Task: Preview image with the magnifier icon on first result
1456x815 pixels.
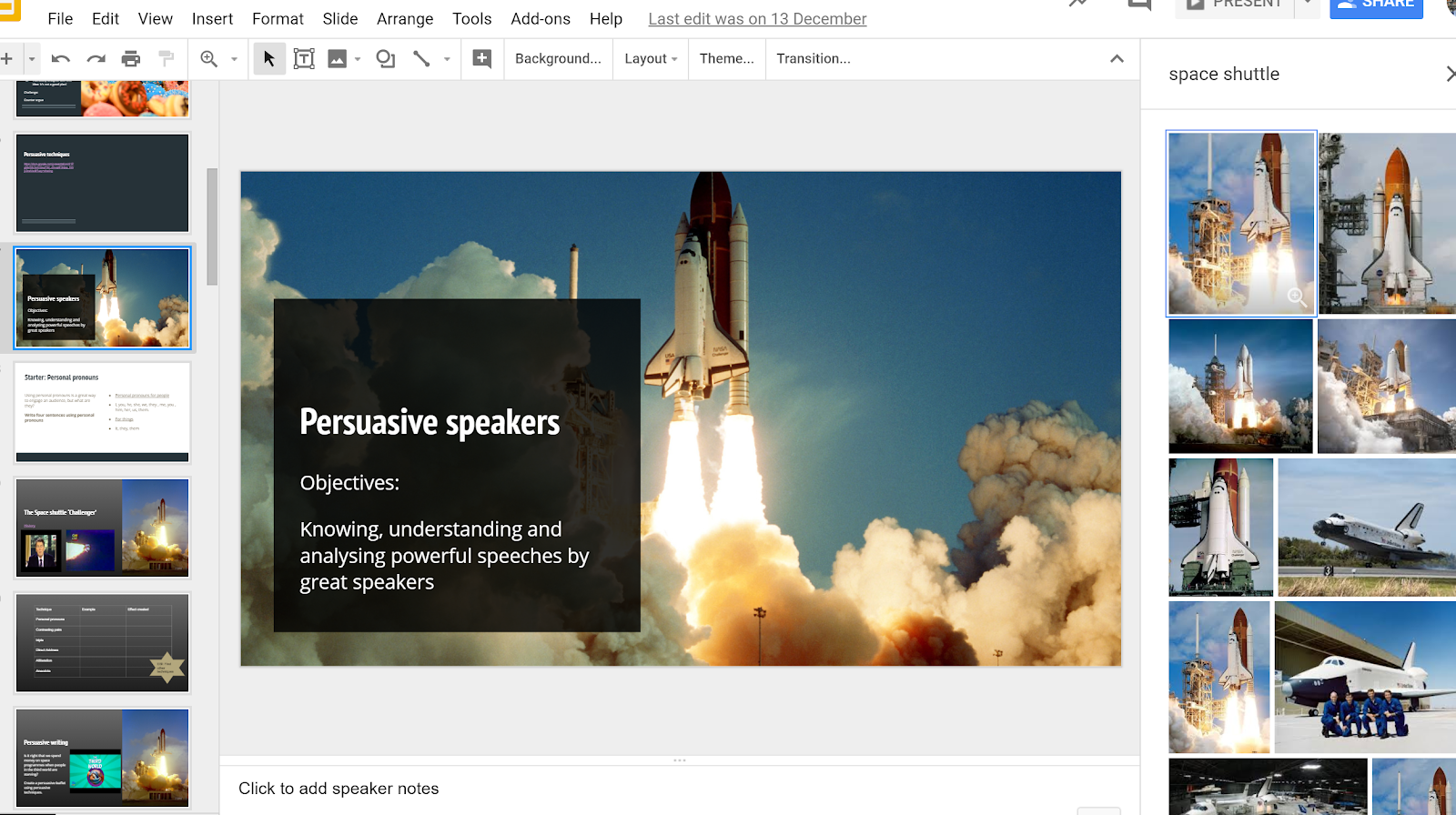Action: [1298, 297]
